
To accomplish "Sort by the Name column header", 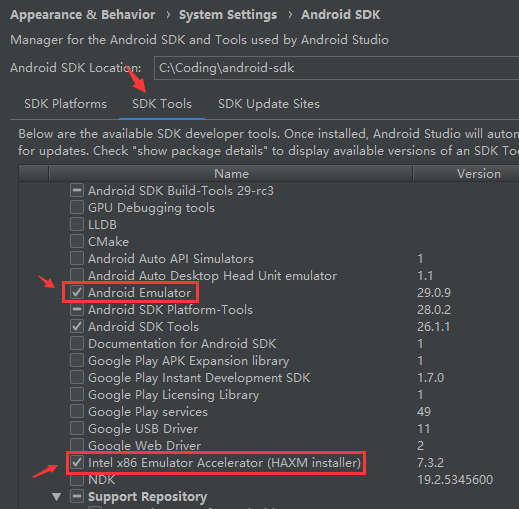I will click(x=231, y=174).
